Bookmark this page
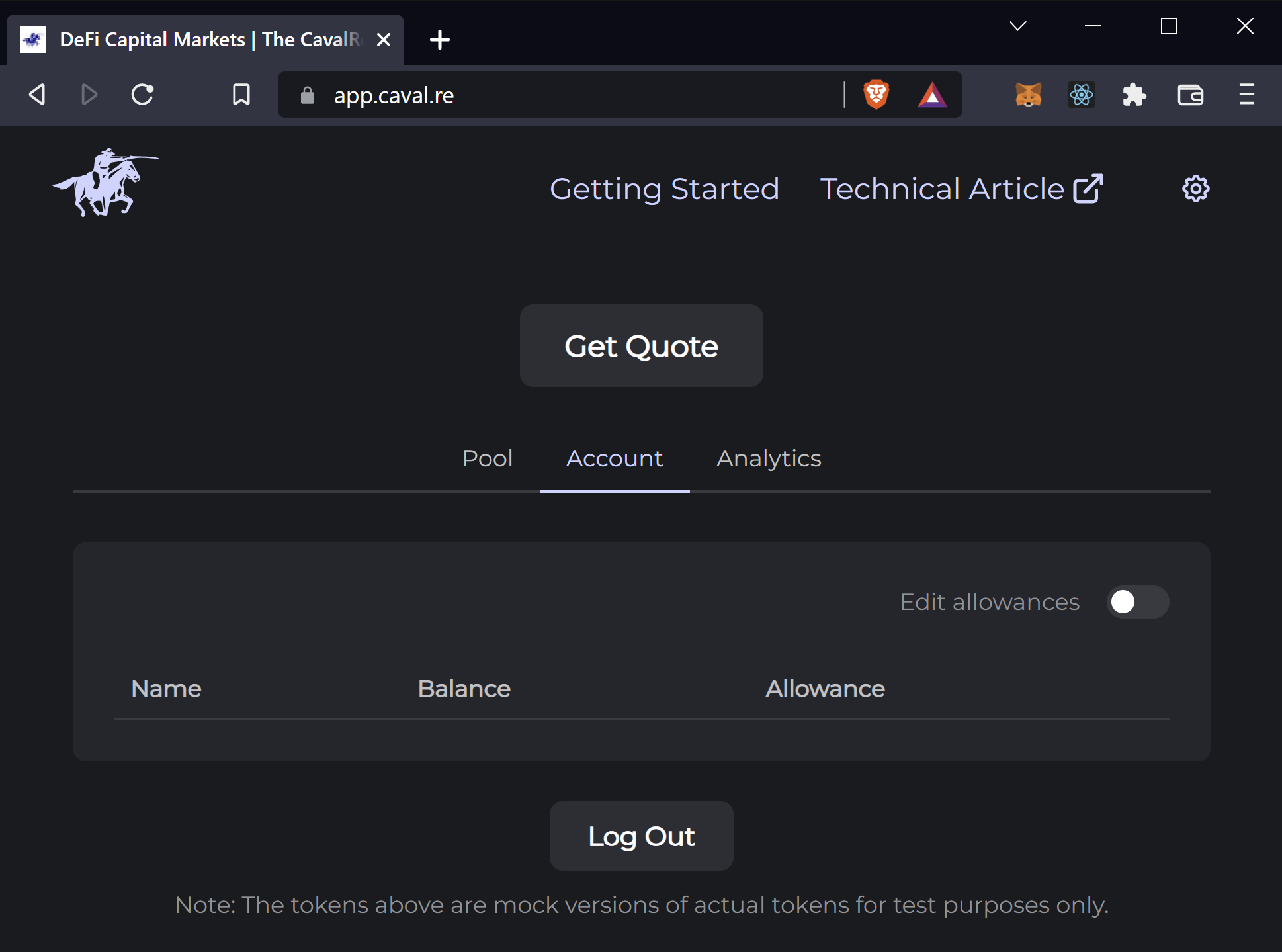1282x952 pixels. tap(241, 94)
